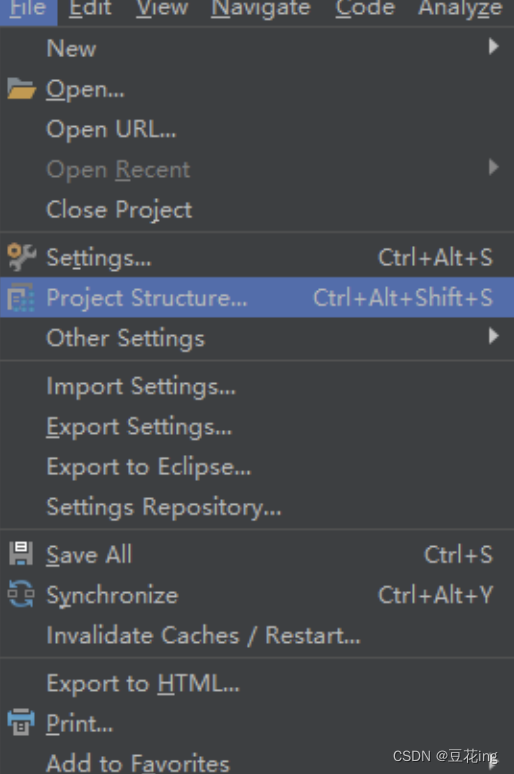This screenshot has height=774, width=514.
Task: Open the Navigate menu
Action: pos(261,8)
